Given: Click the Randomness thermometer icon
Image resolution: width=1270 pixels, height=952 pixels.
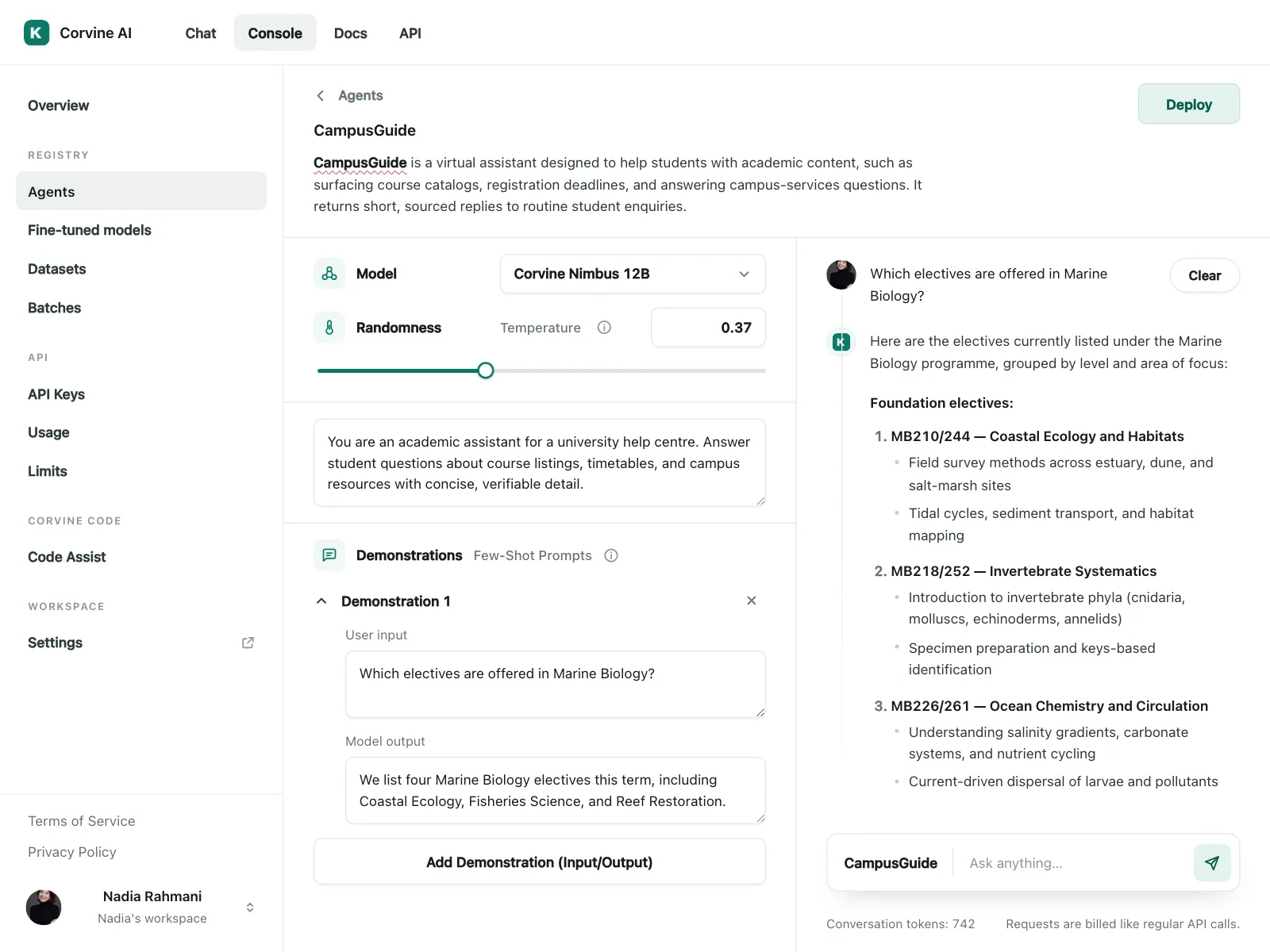Looking at the screenshot, I should coord(329,328).
